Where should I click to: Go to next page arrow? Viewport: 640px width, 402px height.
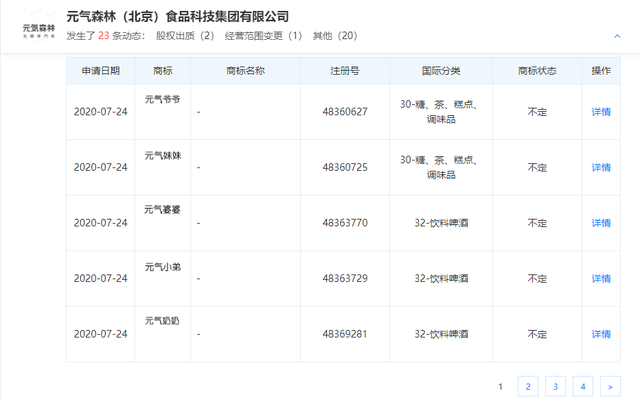(x=610, y=386)
